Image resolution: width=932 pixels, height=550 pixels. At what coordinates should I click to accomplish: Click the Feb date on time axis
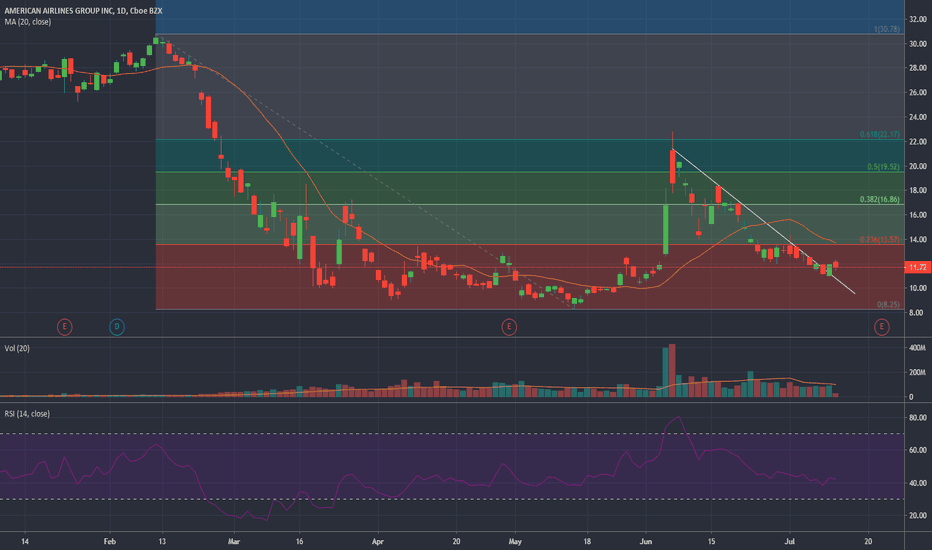[x=109, y=542]
